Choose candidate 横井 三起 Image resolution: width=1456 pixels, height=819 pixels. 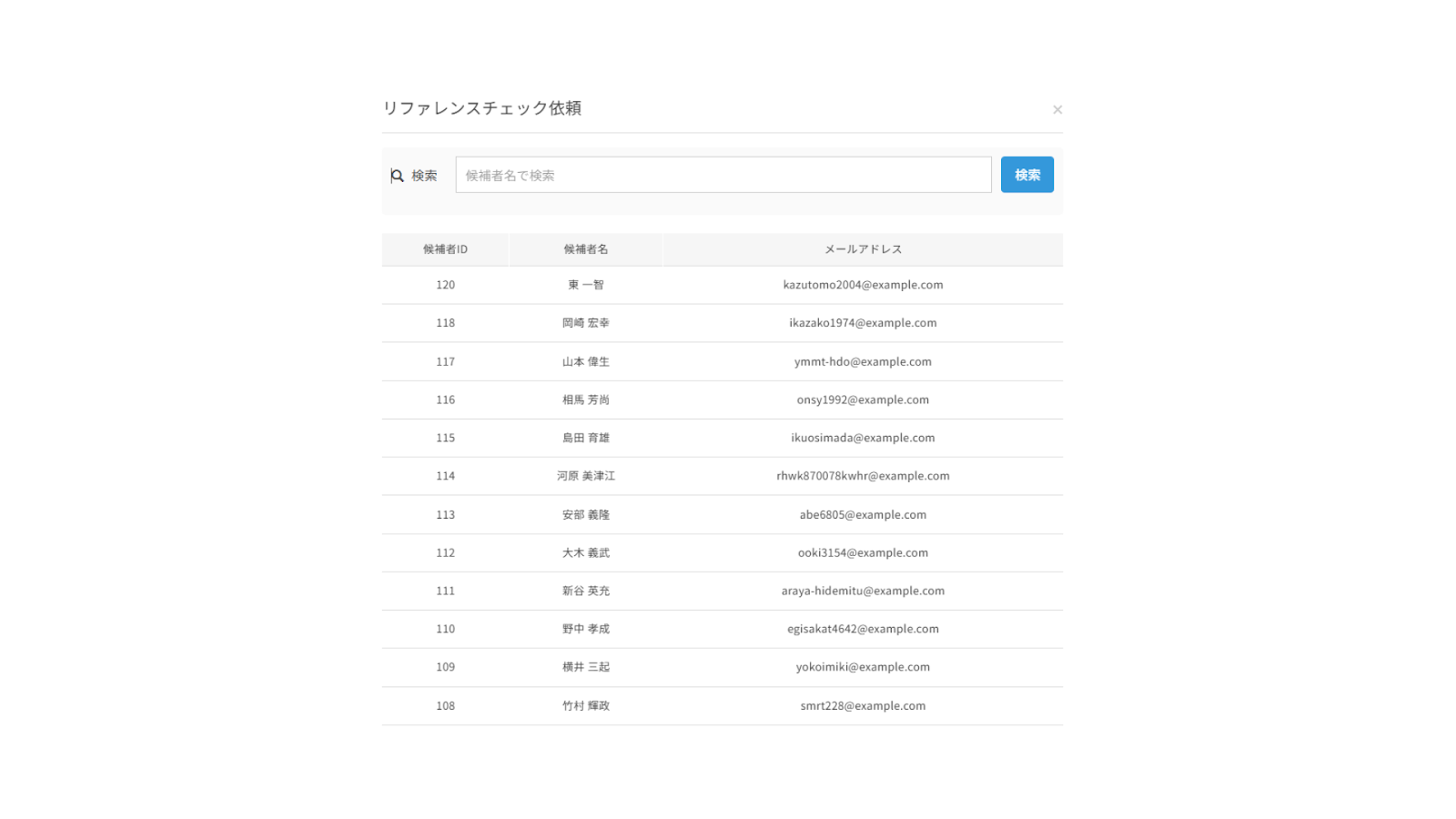click(x=585, y=667)
